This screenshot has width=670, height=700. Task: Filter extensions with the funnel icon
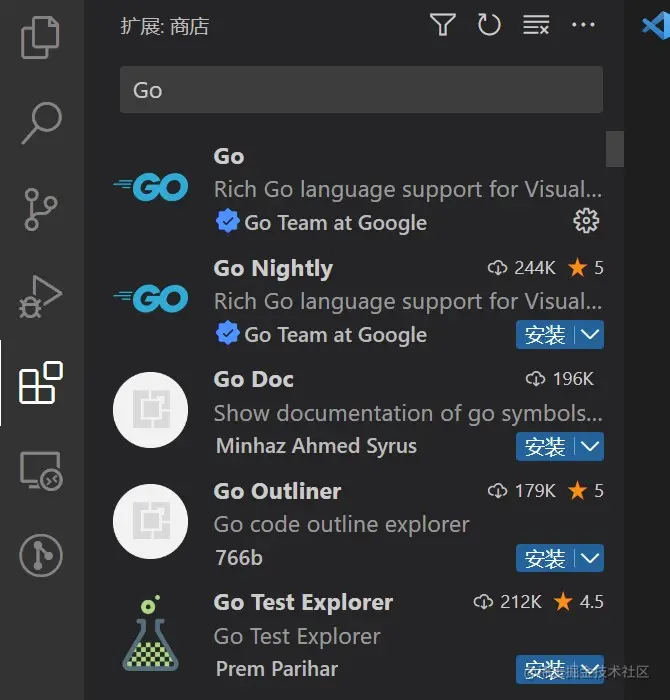pos(442,25)
